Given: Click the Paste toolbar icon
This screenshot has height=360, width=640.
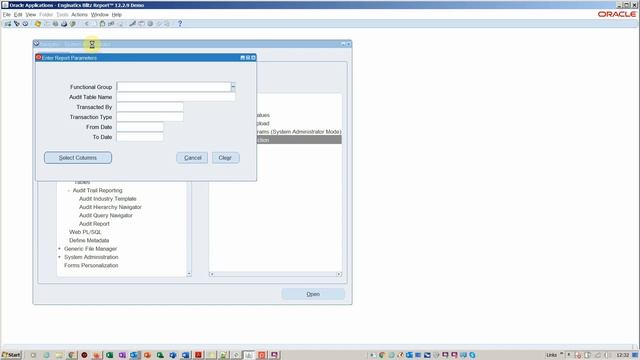Looking at the screenshot, I should coord(102,24).
